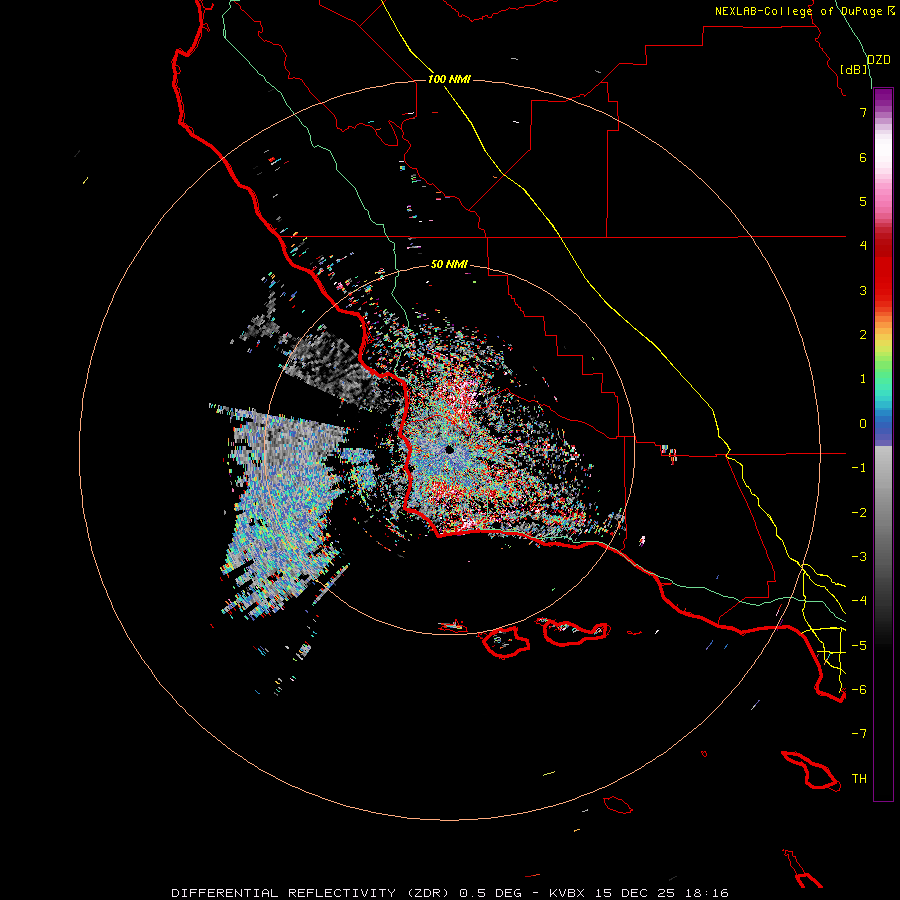This screenshot has width=900, height=900.
Task: Select the -7 tick on color scale
Action: [859, 734]
